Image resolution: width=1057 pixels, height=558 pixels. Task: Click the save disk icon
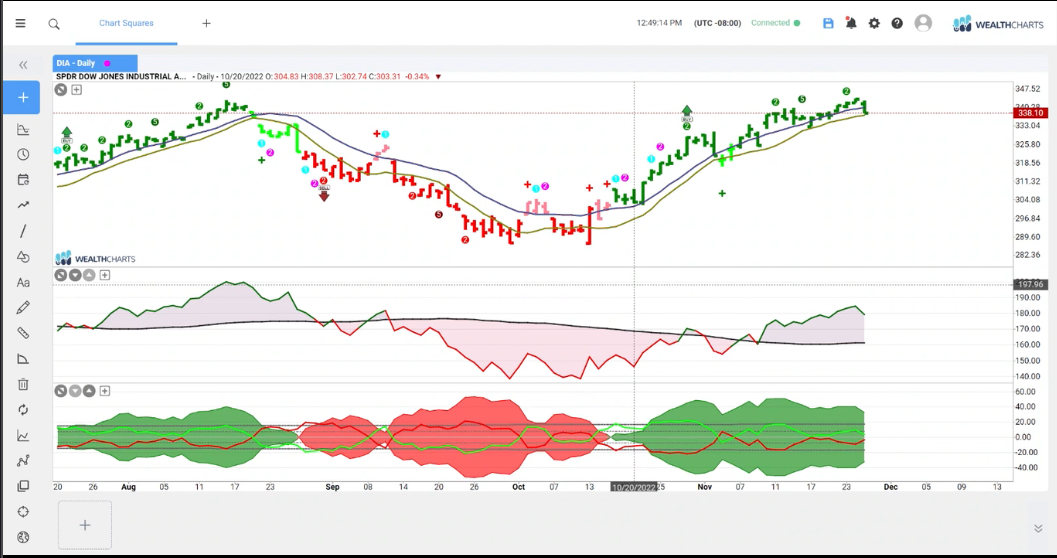[828, 23]
